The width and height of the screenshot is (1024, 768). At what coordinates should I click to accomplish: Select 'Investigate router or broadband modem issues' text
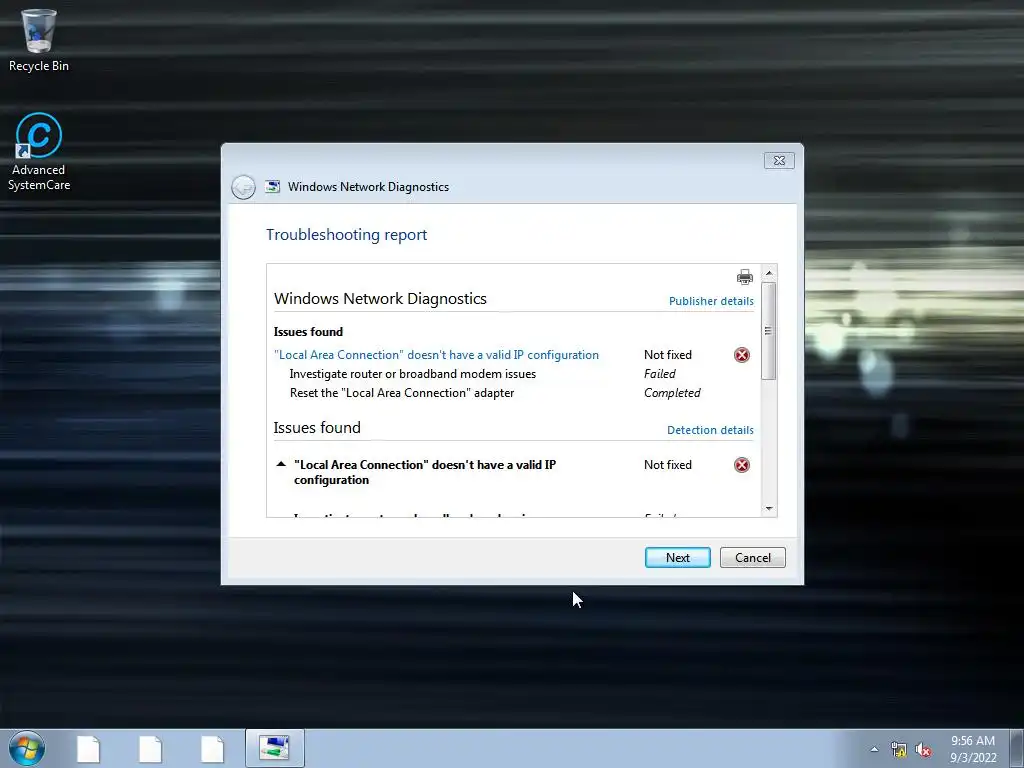[x=413, y=374]
